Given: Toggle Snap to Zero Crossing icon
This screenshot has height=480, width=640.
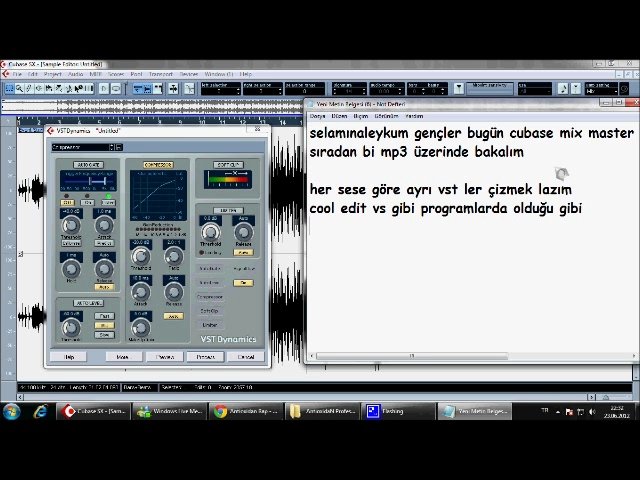Looking at the screenshot, I should (189, 88).
